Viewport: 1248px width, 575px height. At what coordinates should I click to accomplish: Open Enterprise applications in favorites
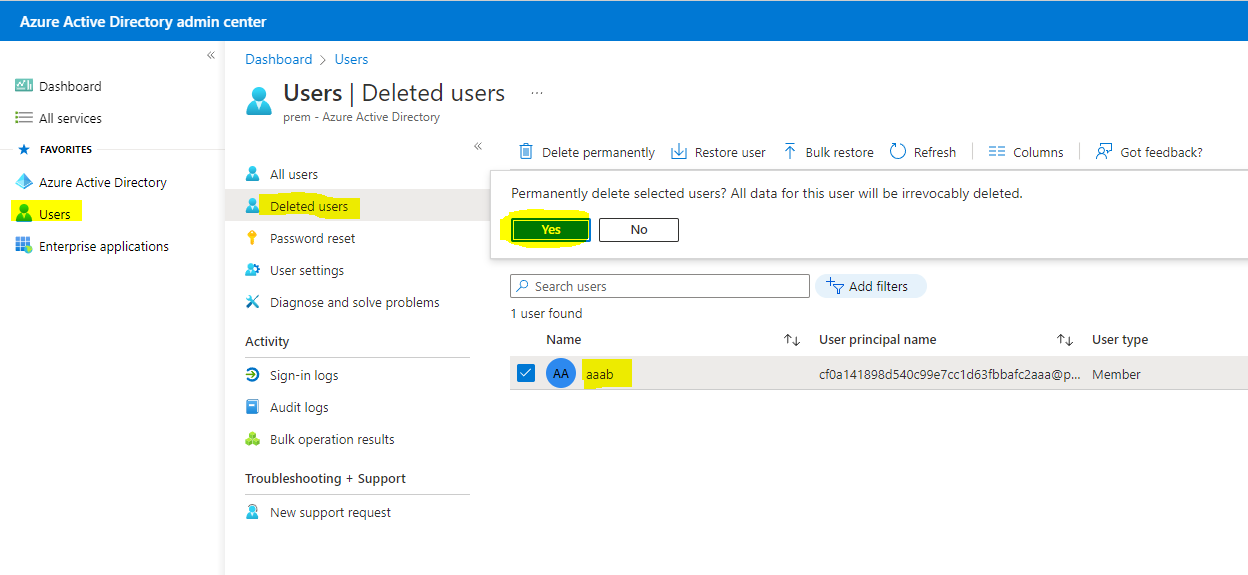coord(104,246)
